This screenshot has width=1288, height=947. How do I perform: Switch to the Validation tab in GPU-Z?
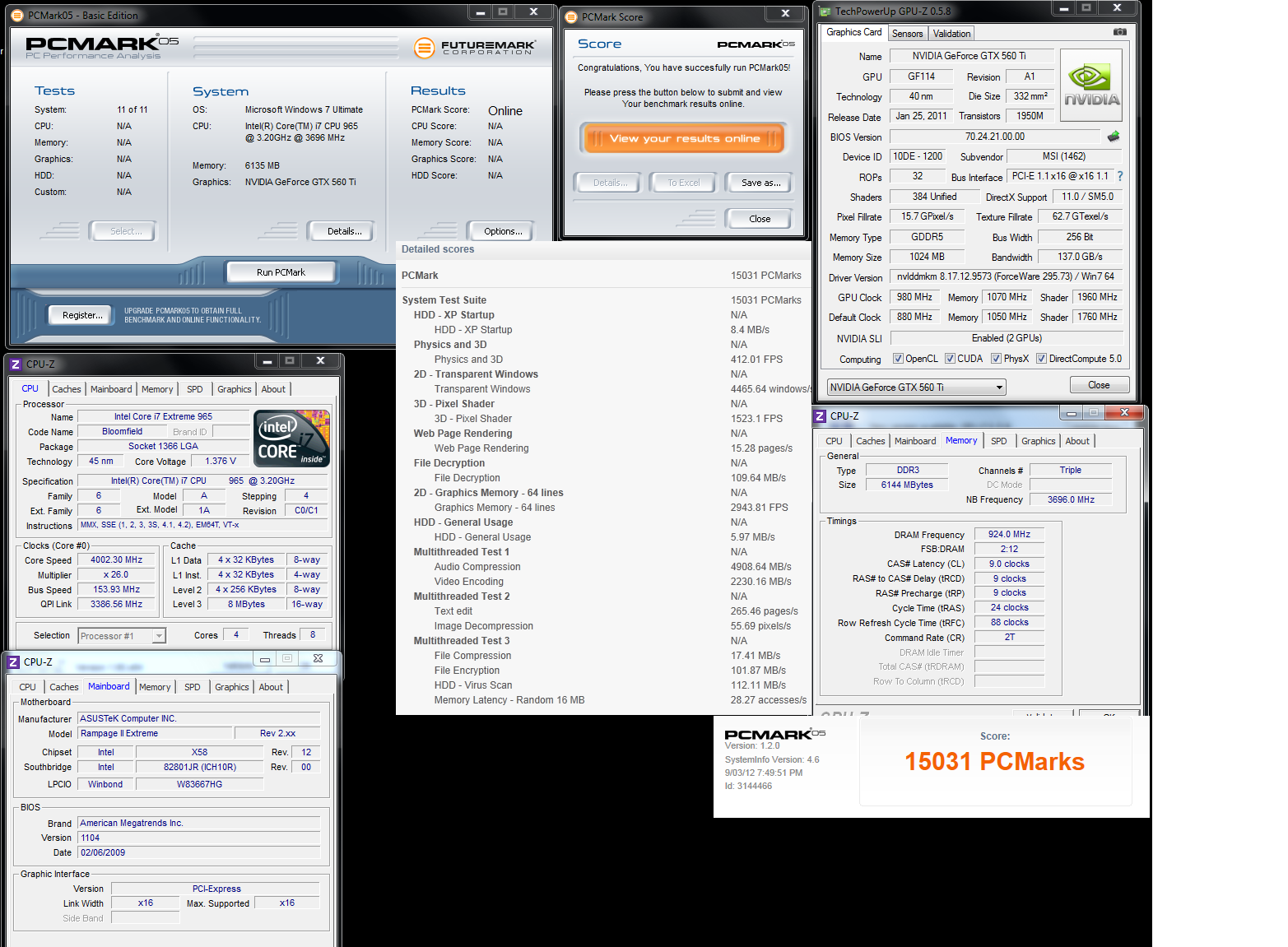[951, 34]
